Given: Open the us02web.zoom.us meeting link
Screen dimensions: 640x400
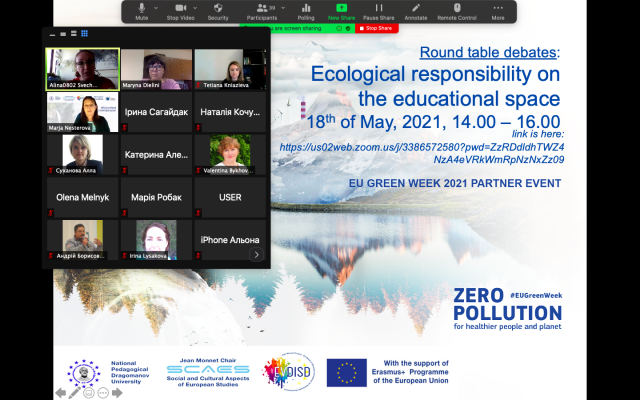Looking at the screenshot, I should 422,153.
